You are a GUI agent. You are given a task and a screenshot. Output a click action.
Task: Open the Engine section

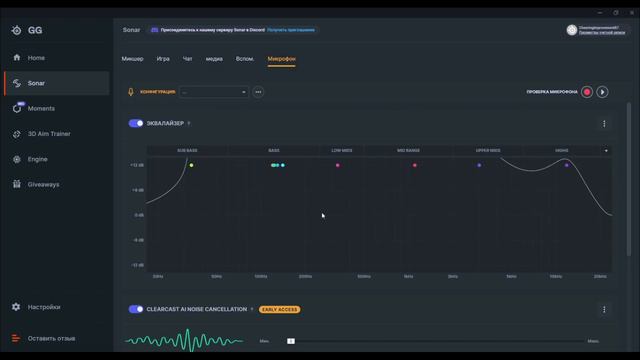[x=38, y=159]
